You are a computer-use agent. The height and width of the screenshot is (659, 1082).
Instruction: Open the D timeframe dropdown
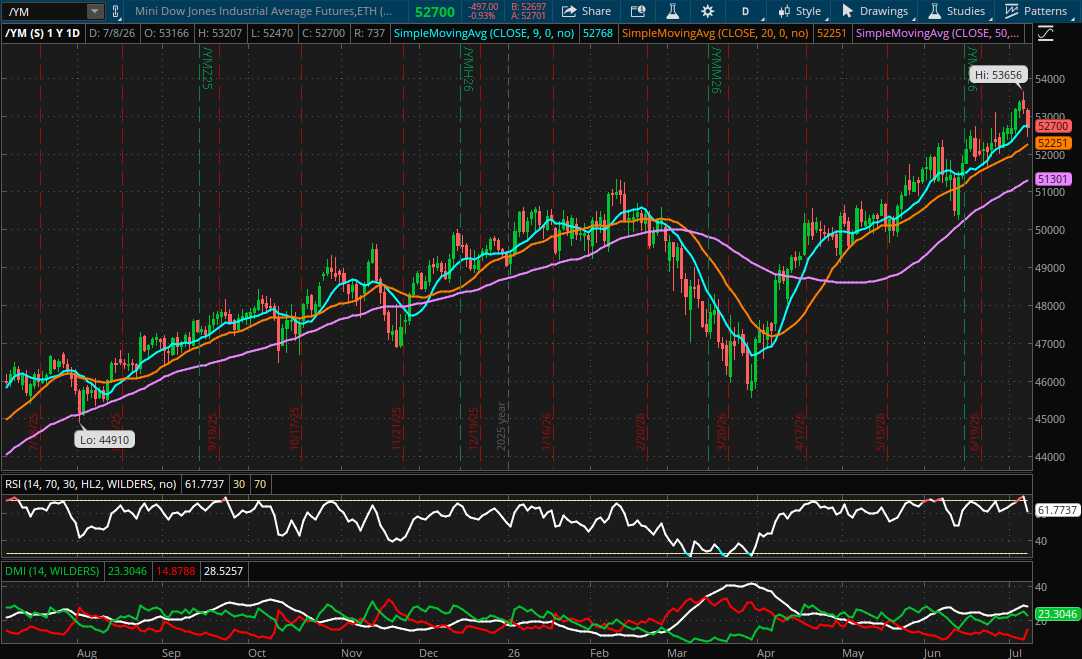point(747,11)
